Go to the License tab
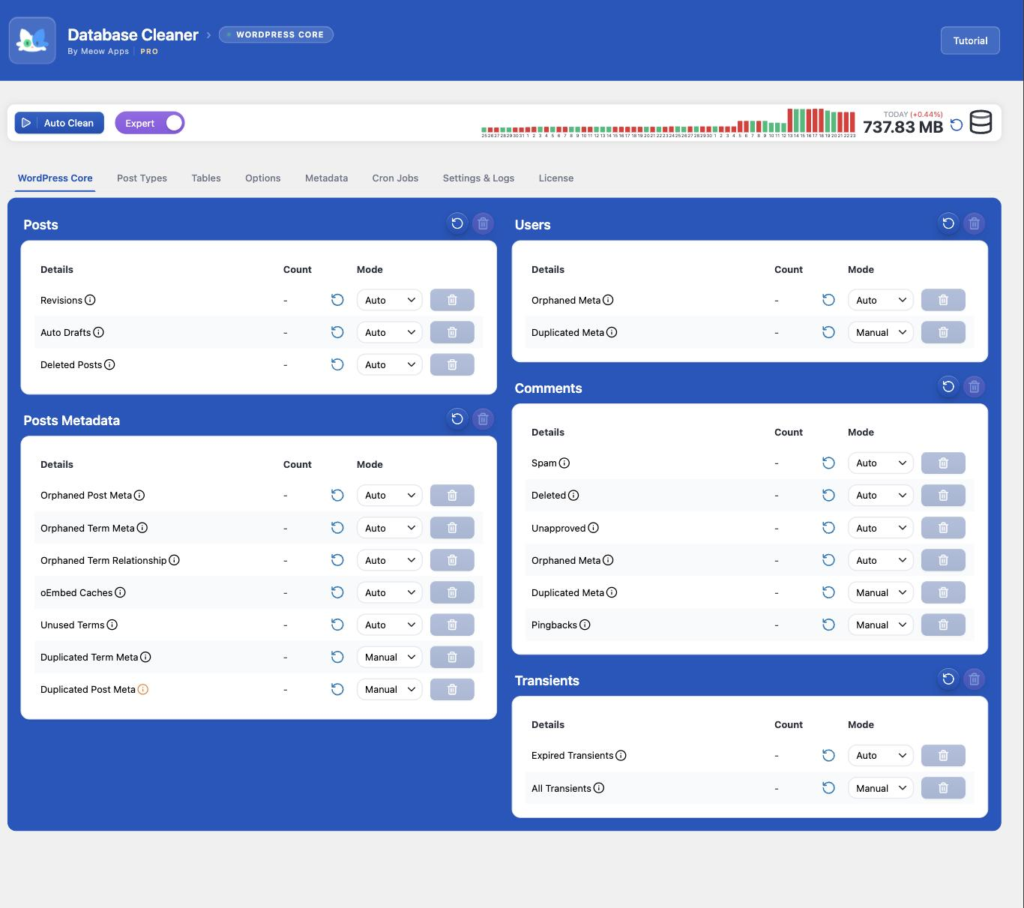This screenshot has height=908, width=1024. pos(556,178)
